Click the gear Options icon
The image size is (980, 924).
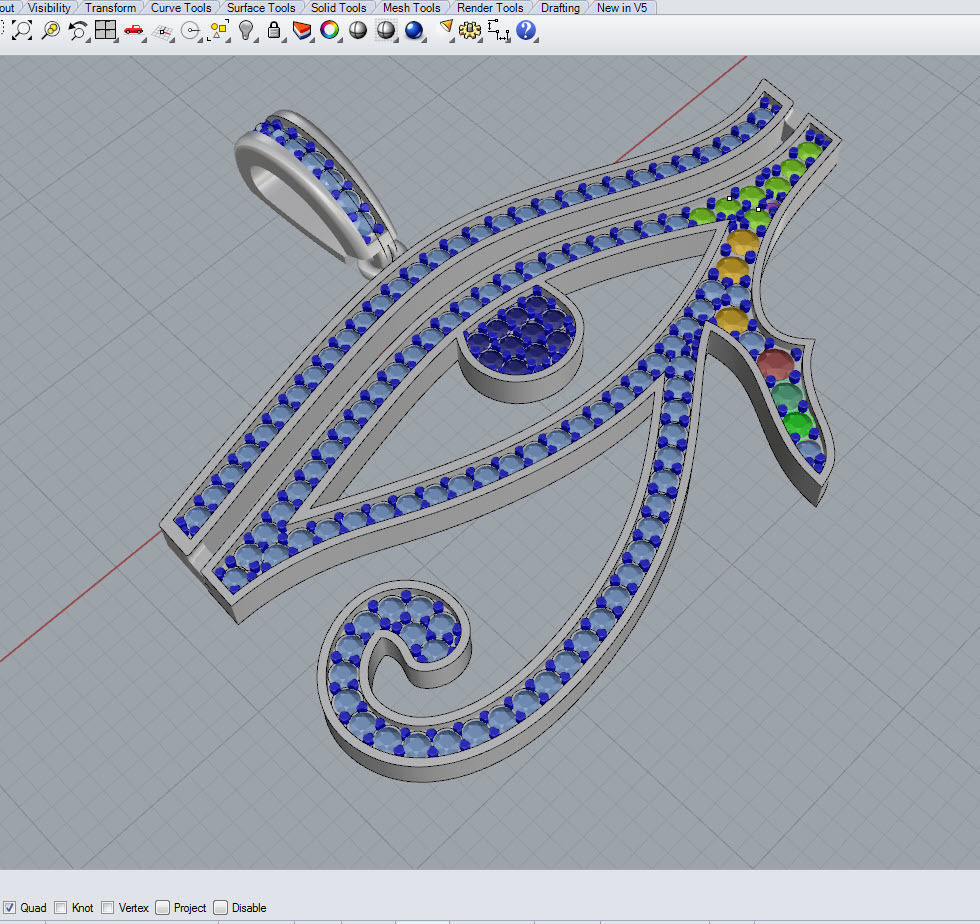pyautogui.click(x=470, y=30)
